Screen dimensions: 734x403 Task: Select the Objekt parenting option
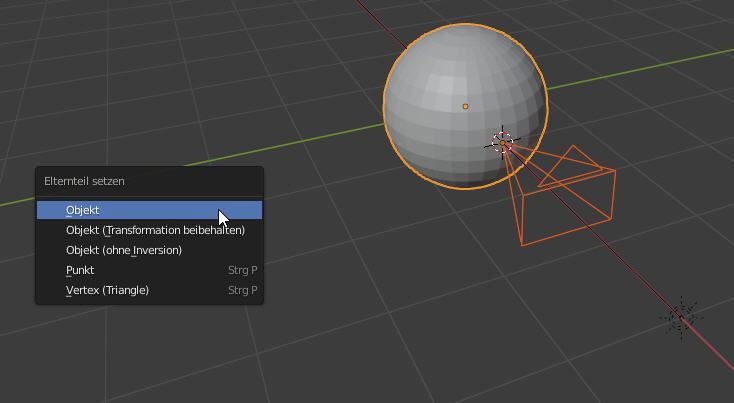[83, 210]
